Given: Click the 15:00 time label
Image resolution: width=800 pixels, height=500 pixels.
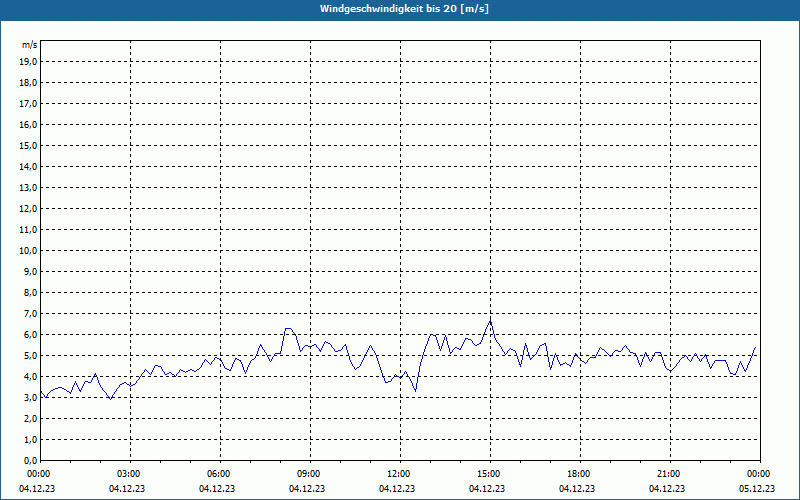Looking at the screenshot, I should click(x=490, y=474).
